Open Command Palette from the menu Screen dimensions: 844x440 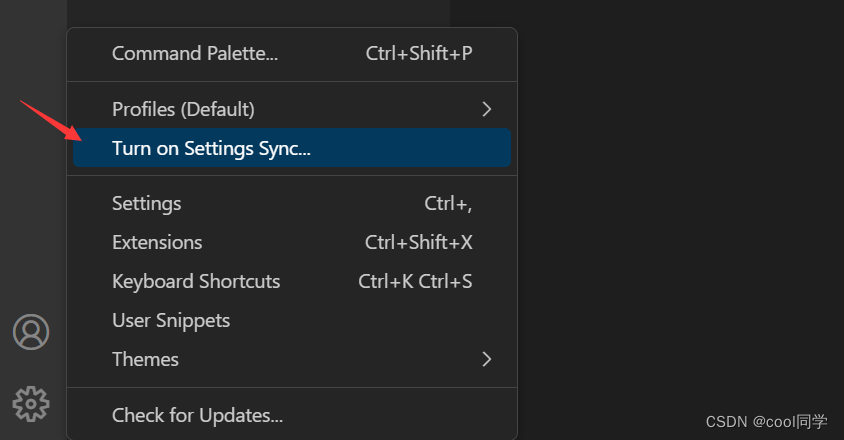click(x=195, y=54)
